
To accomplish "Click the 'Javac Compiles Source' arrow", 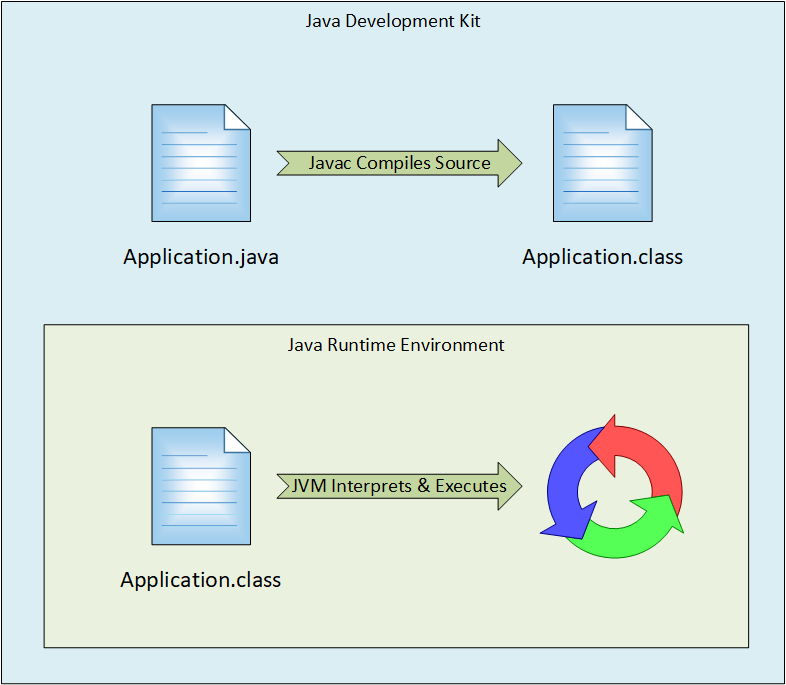I will 400,163.
